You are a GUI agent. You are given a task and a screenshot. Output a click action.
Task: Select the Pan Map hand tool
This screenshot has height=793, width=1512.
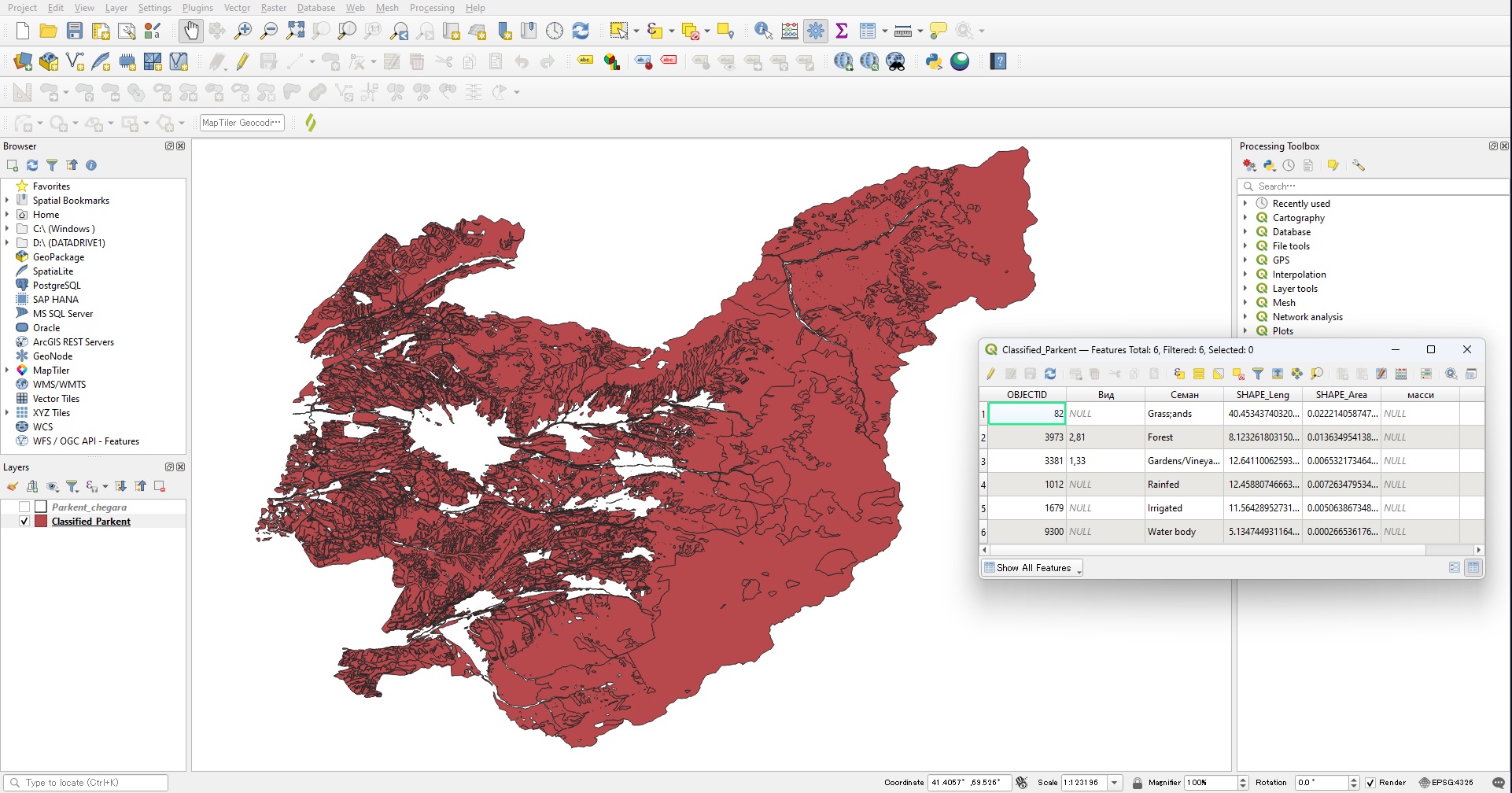pos(190,31)
